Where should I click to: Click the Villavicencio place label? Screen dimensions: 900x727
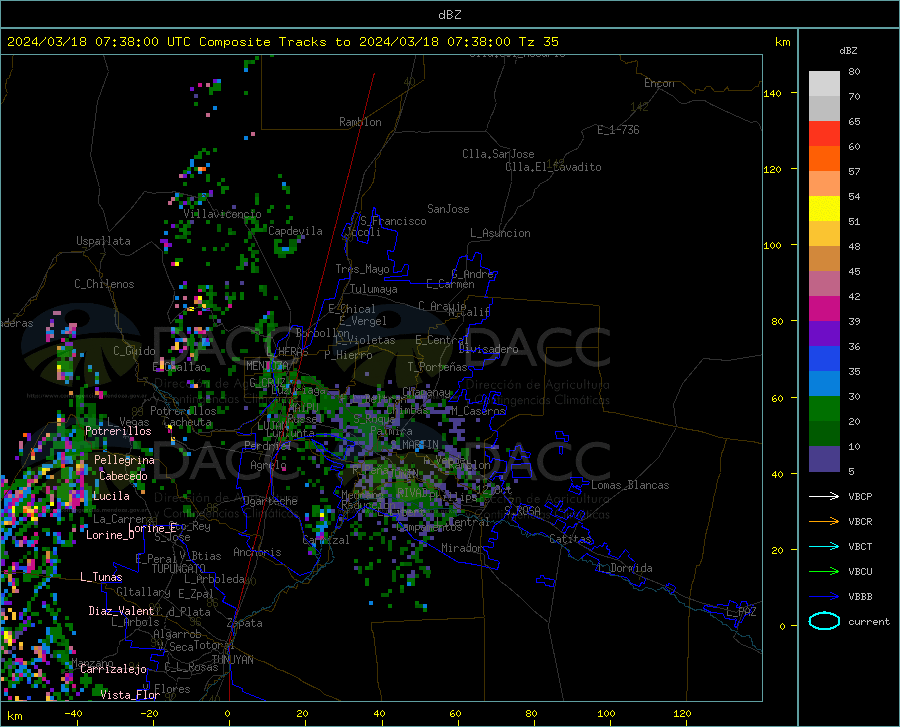[222, 214]
